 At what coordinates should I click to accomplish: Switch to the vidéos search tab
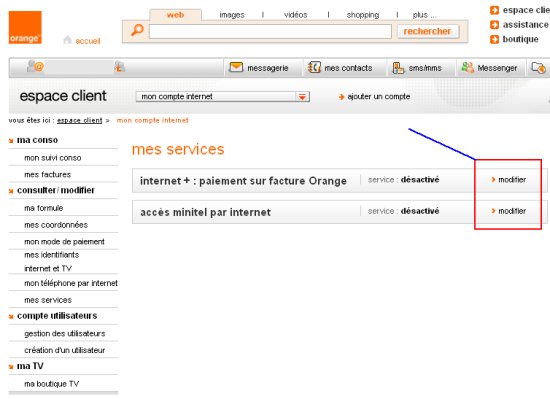(x=295, y=15)
